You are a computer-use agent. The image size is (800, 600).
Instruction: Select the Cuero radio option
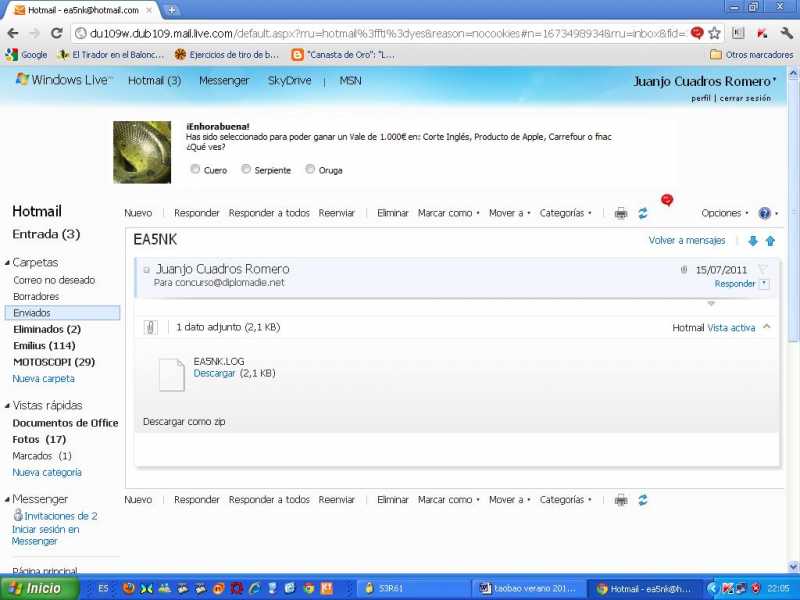[x=195, y=169]
